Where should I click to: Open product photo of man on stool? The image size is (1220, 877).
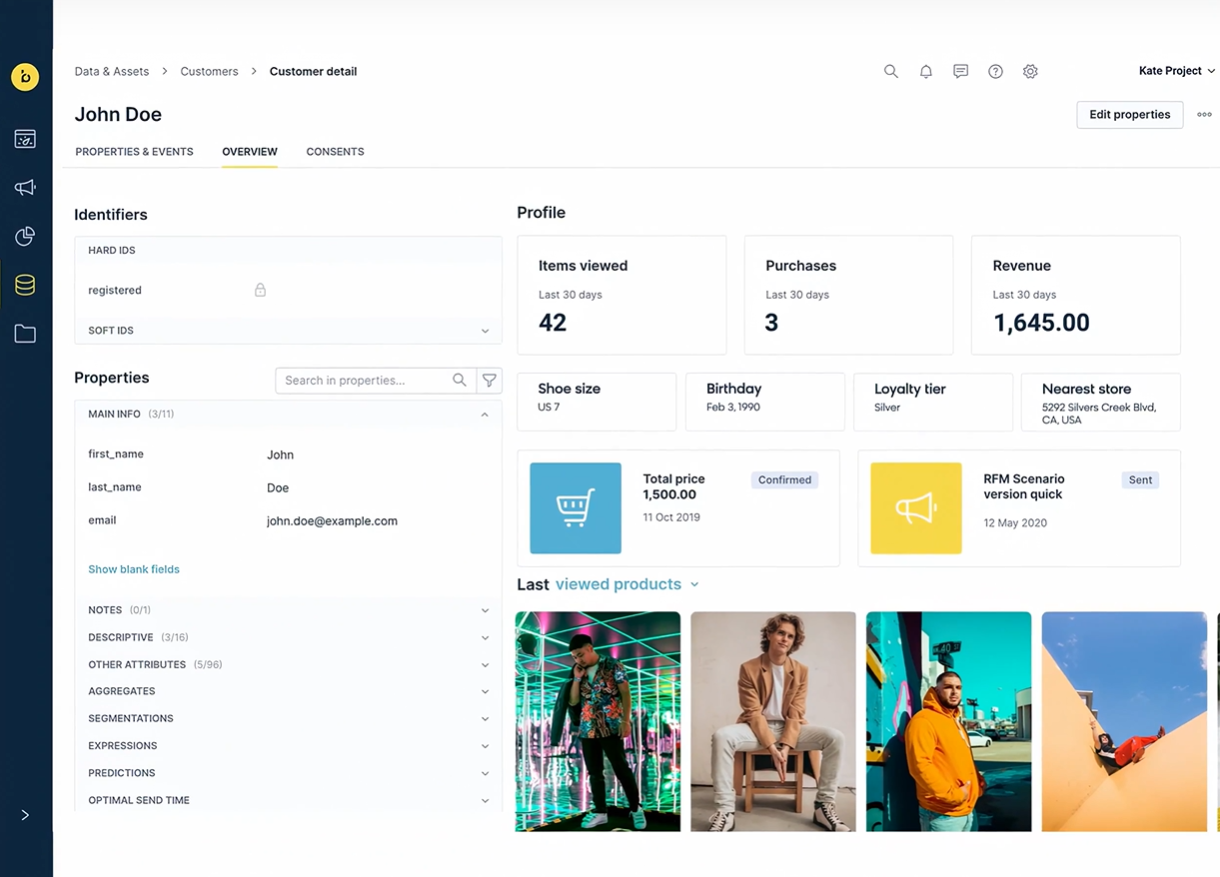click(773, 721)
